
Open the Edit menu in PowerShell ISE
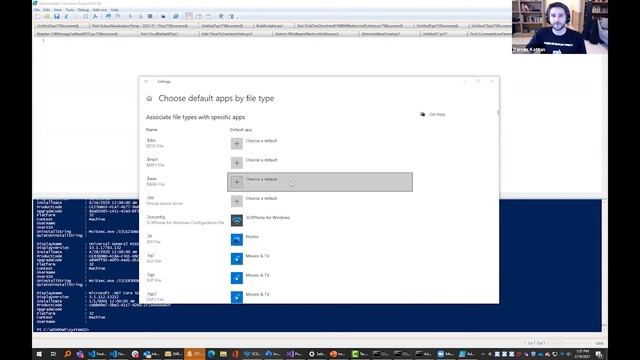coord(47,9)
